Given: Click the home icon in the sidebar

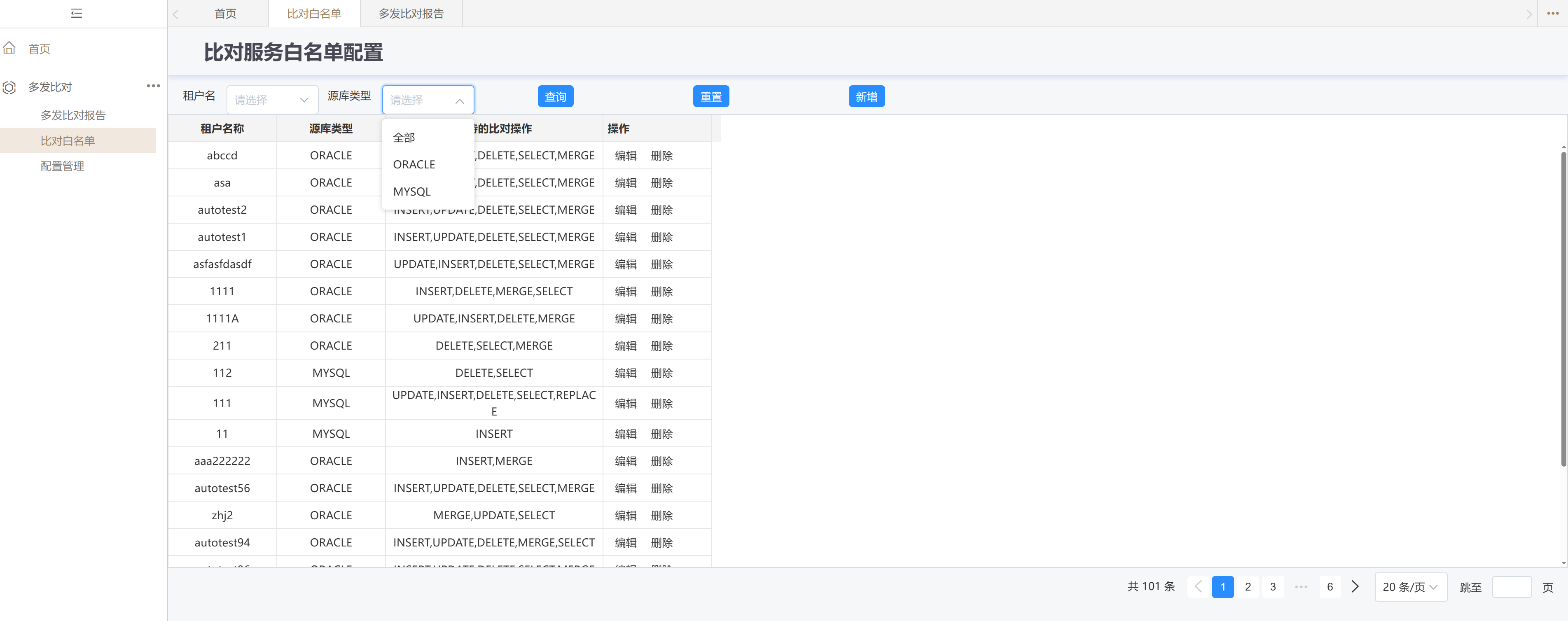Looking at the screenshot, I should click(9, 48).
